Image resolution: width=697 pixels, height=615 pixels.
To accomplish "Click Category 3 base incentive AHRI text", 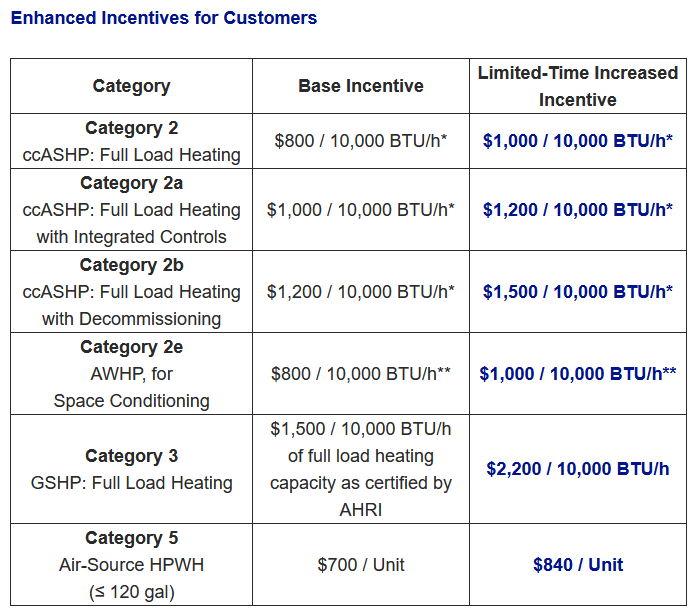I will coord(361,469).
